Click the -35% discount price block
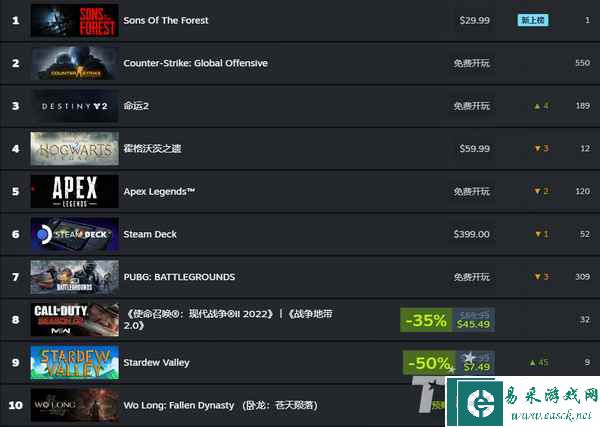This screenshot has width=600, height=427. click(x=448, y=320)
